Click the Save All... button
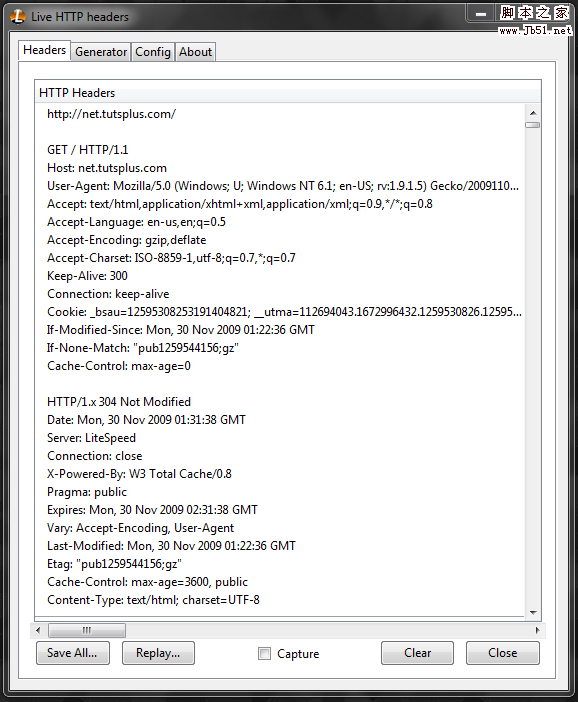This screenshot has height=702, width=578. [73, 653]
